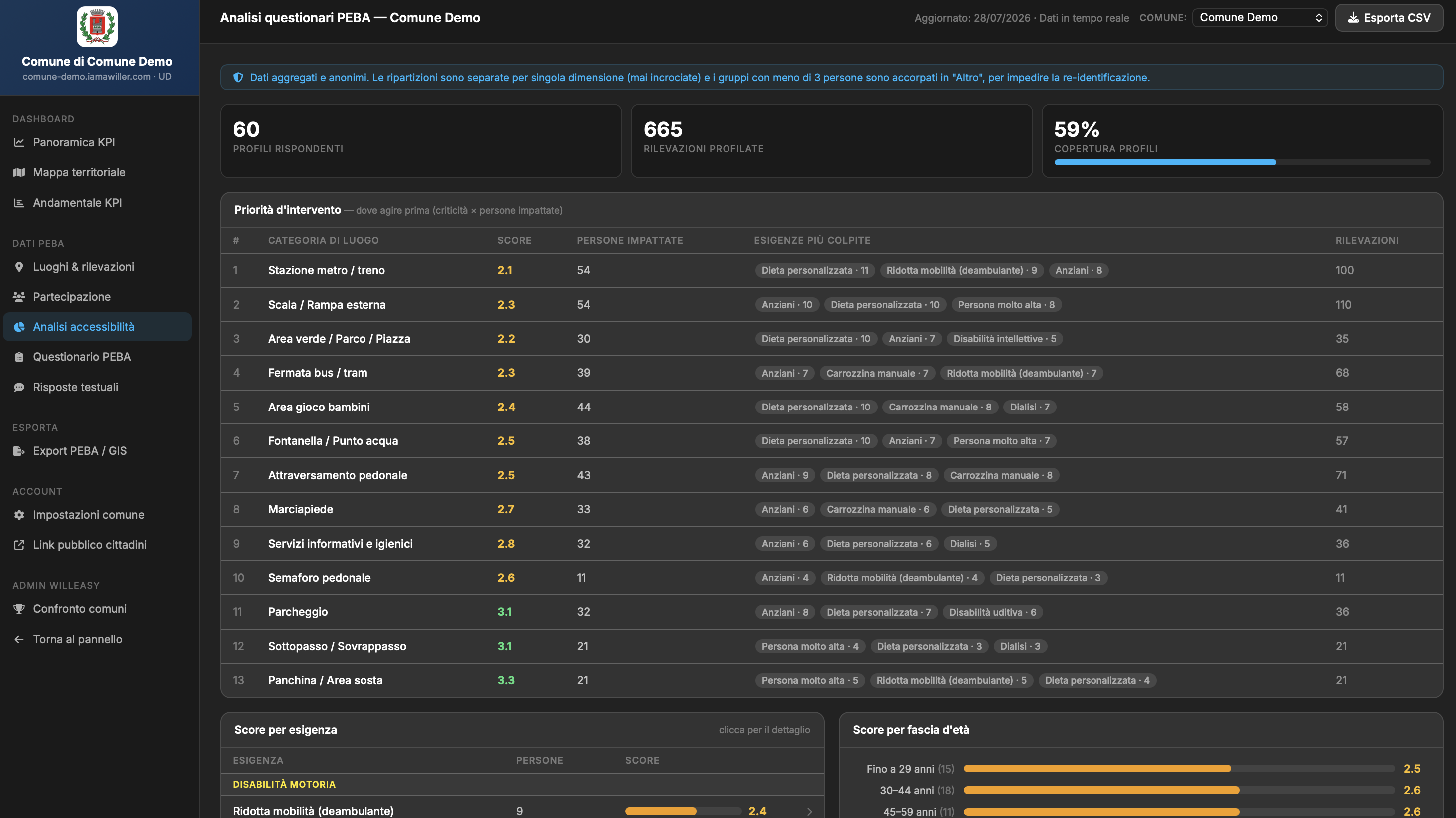
Task: Click the Ridotta mobilità (deambulante) score bar
Action: pyautogui.click(x=683, y=811)
